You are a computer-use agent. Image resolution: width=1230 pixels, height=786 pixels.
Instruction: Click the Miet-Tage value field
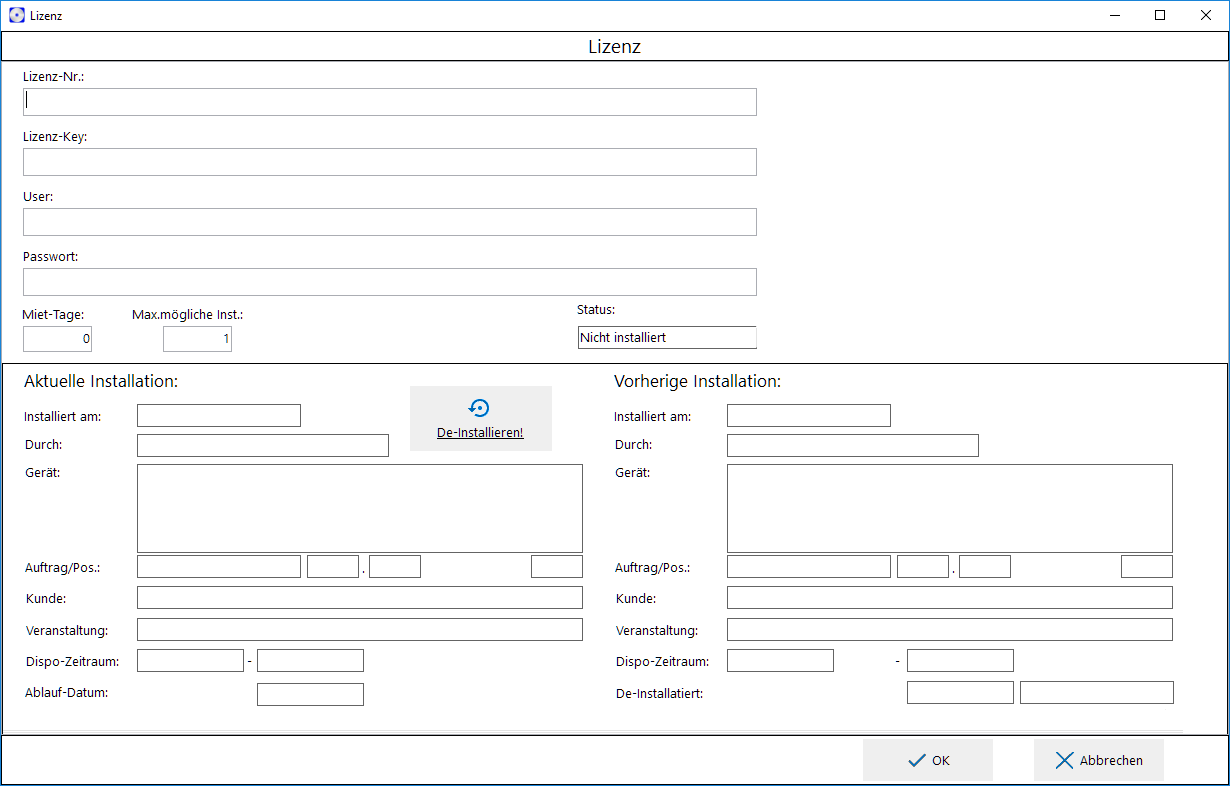[x=58, y=339]
